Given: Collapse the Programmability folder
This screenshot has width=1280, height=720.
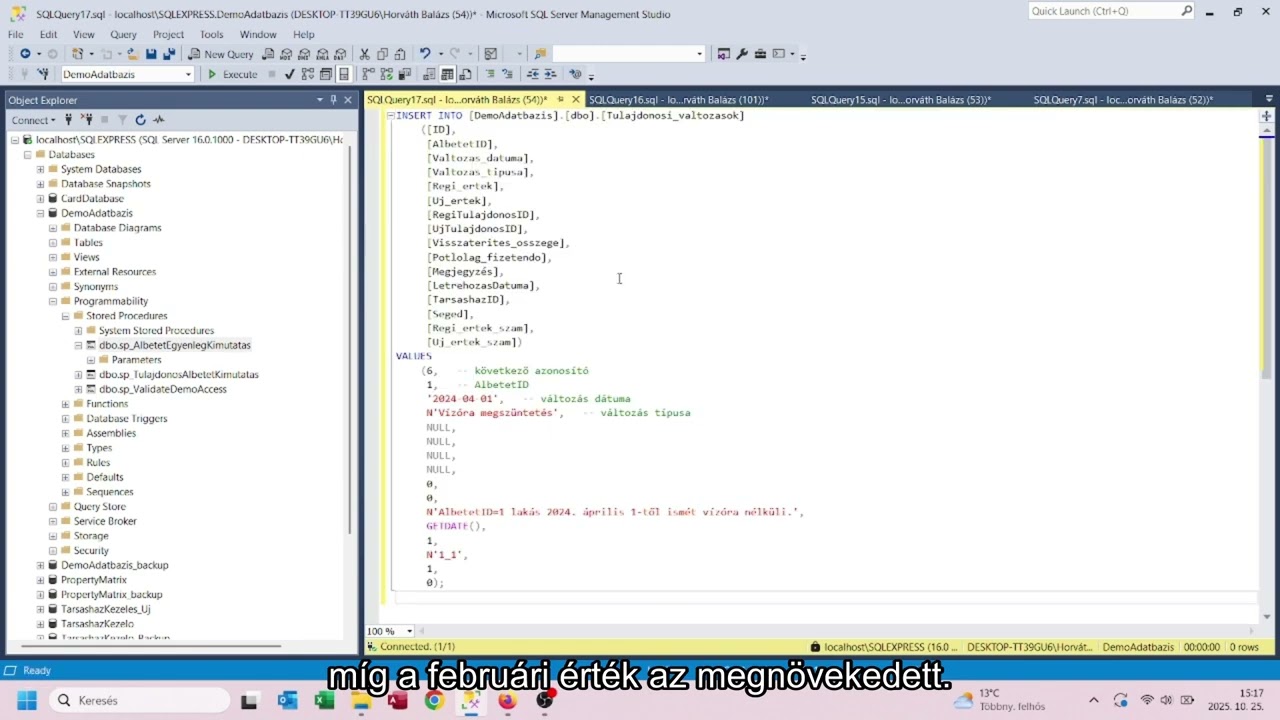Looking at the screenshot, I should pos(53,301).
